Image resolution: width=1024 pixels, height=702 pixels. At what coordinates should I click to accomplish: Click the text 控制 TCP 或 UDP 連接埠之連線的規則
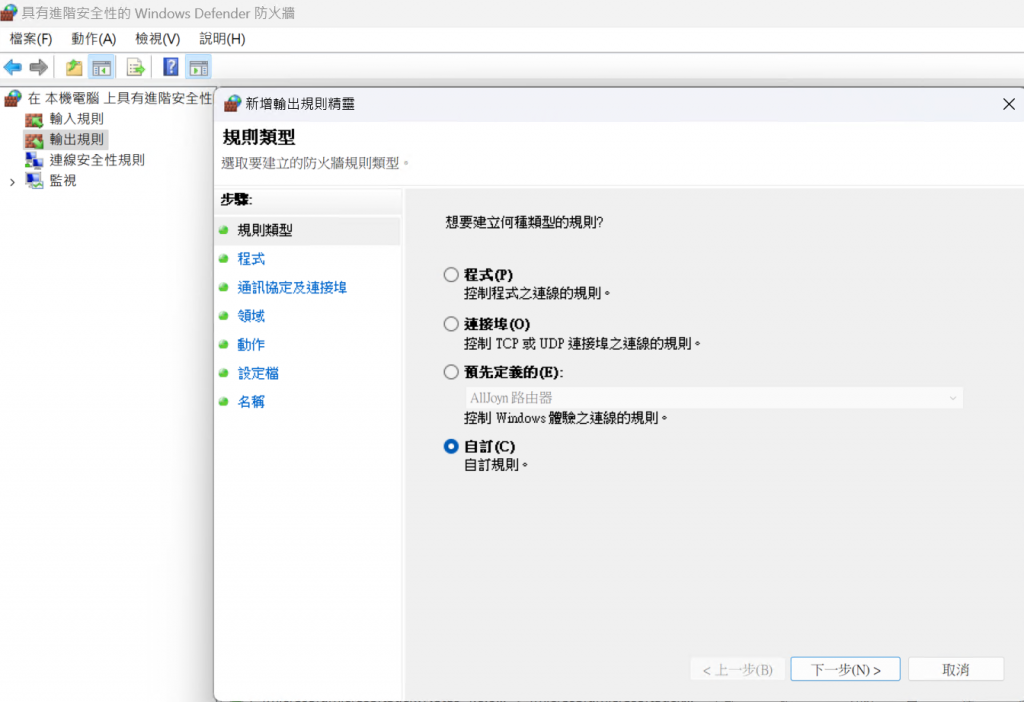pyautogui.click(x=582, y=343)
